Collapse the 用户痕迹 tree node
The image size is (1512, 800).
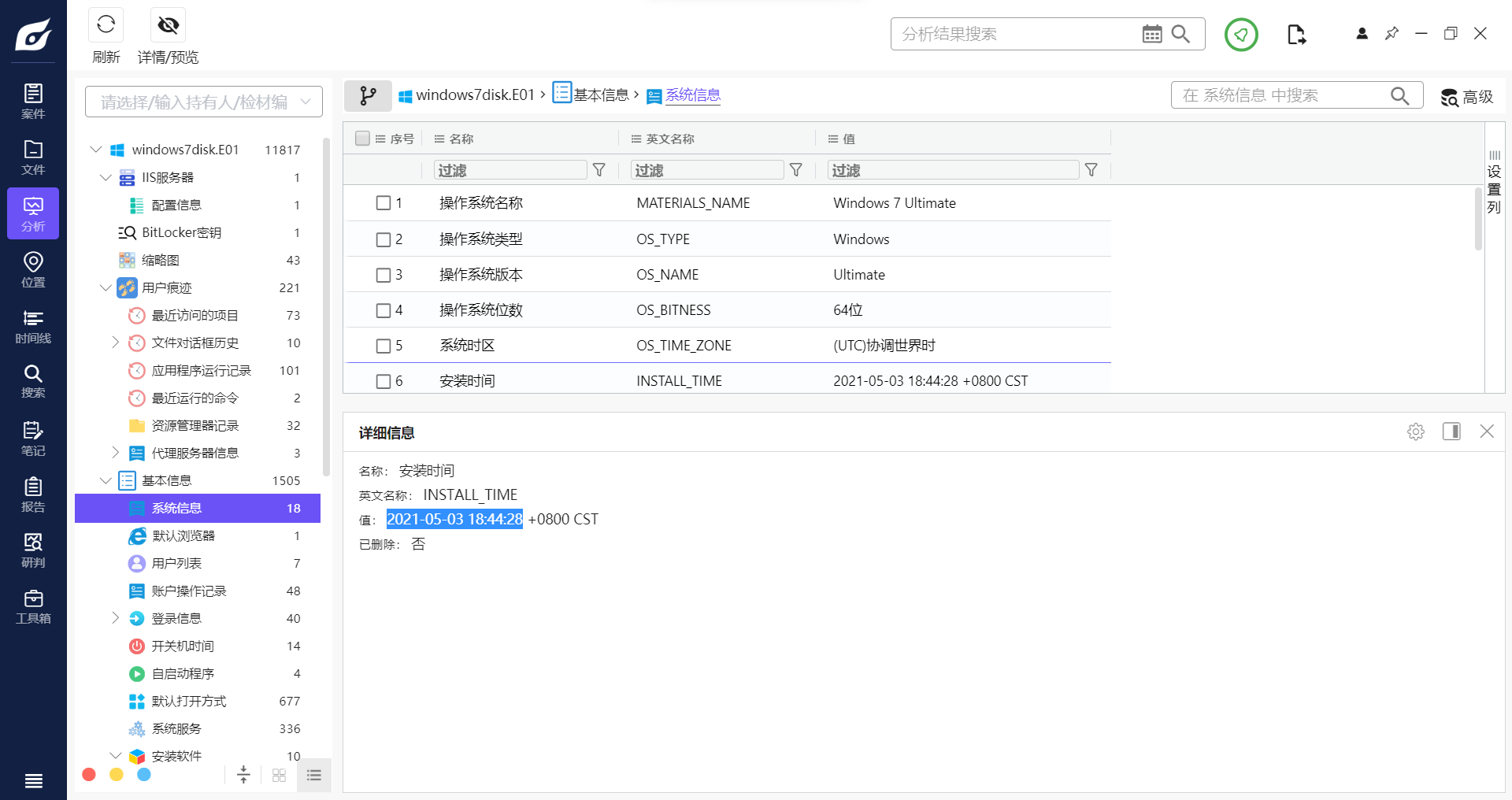(106, 287)
